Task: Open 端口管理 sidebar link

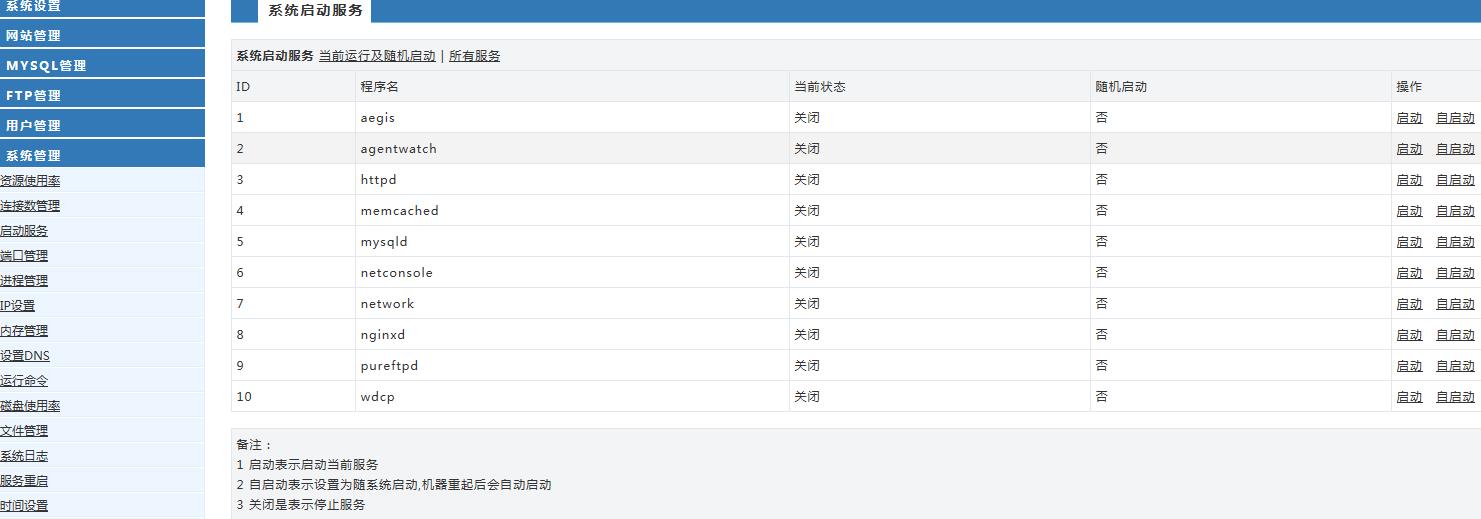Action: point(24,256)
